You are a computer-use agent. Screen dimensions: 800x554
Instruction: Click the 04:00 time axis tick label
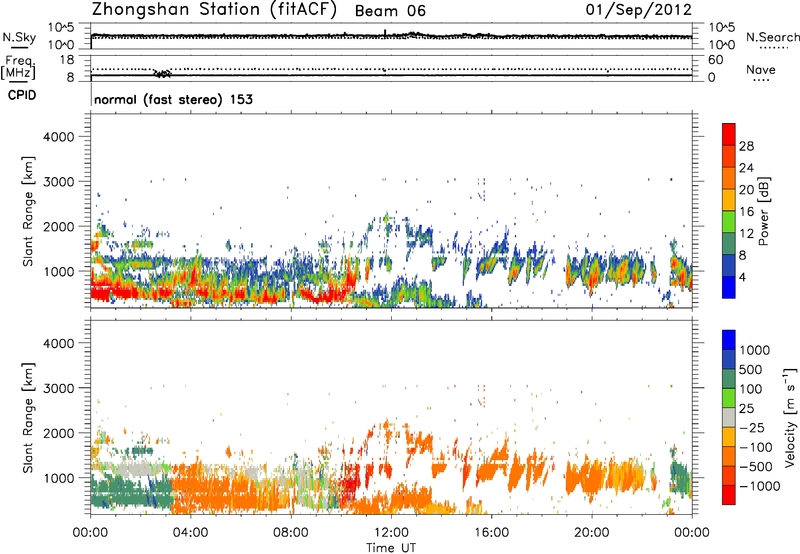pyautogui.click(x=190, y=533)
